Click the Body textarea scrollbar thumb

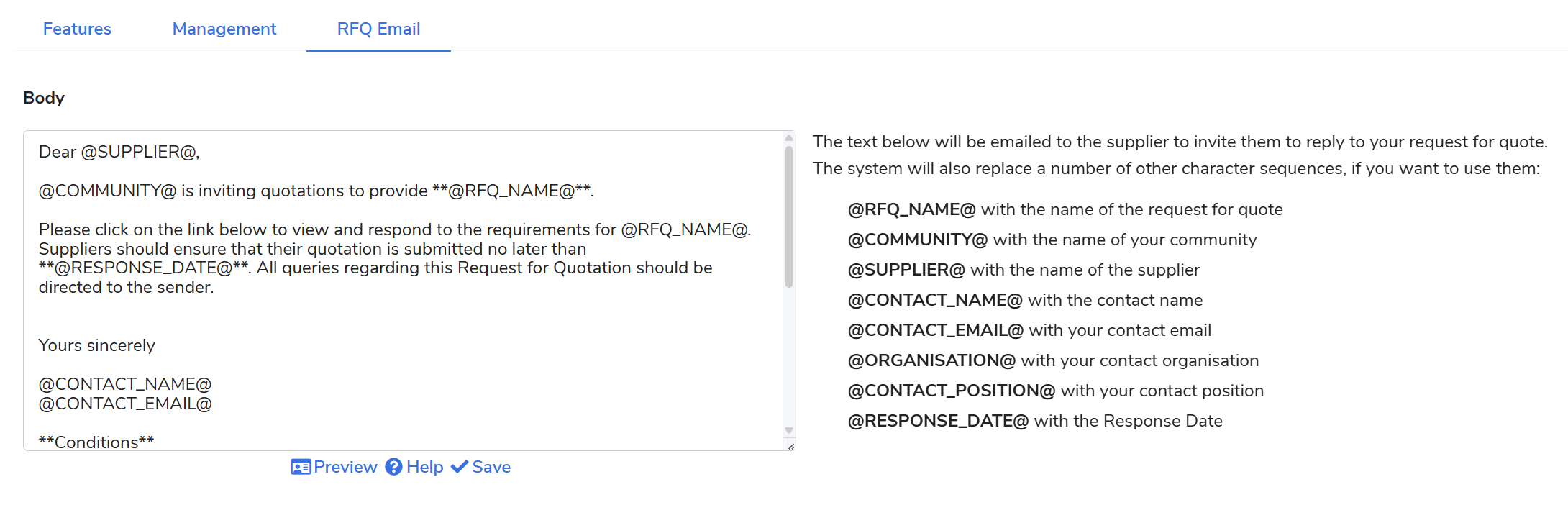tap(789, 216)
